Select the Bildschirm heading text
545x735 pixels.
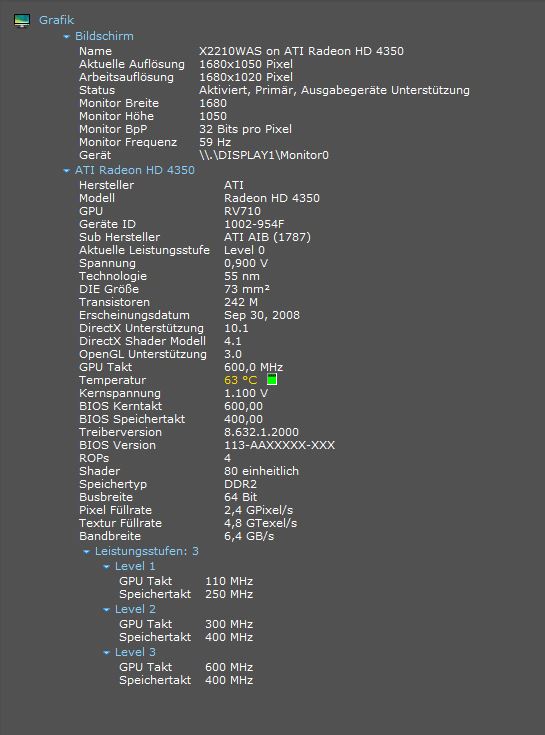click(x=104, y=36)
